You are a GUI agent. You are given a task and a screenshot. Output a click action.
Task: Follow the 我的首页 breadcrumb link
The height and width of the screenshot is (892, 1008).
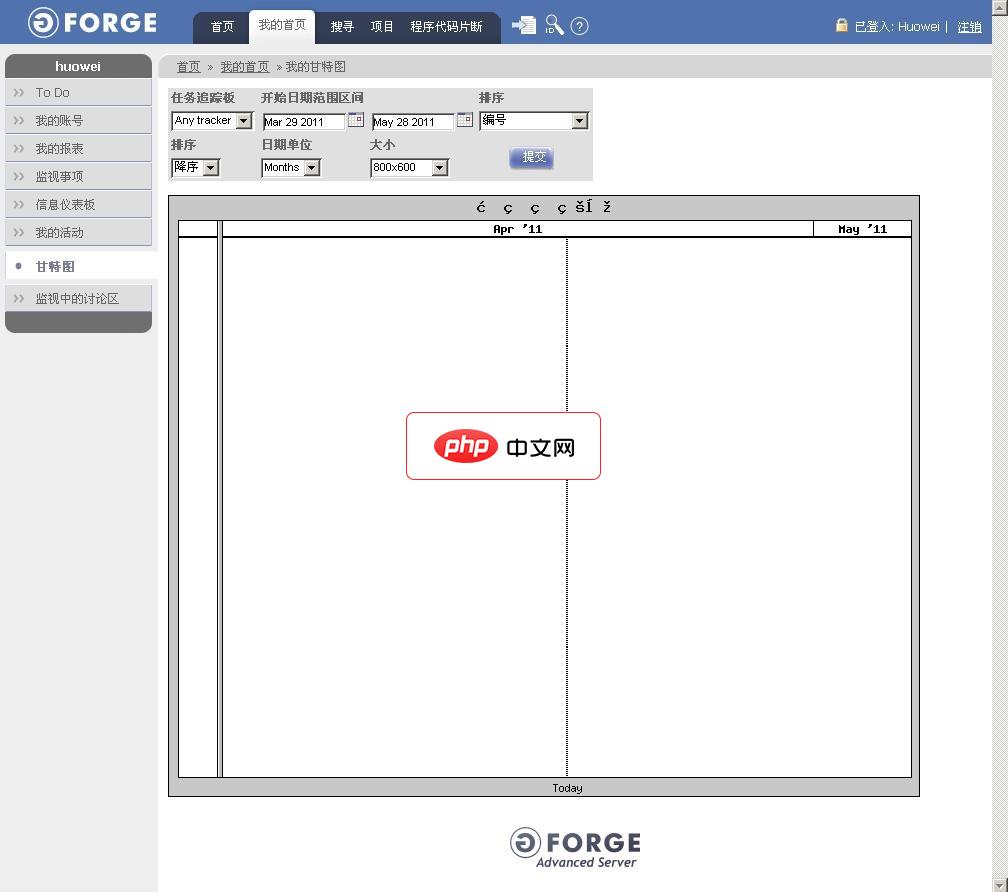point(244,67)
